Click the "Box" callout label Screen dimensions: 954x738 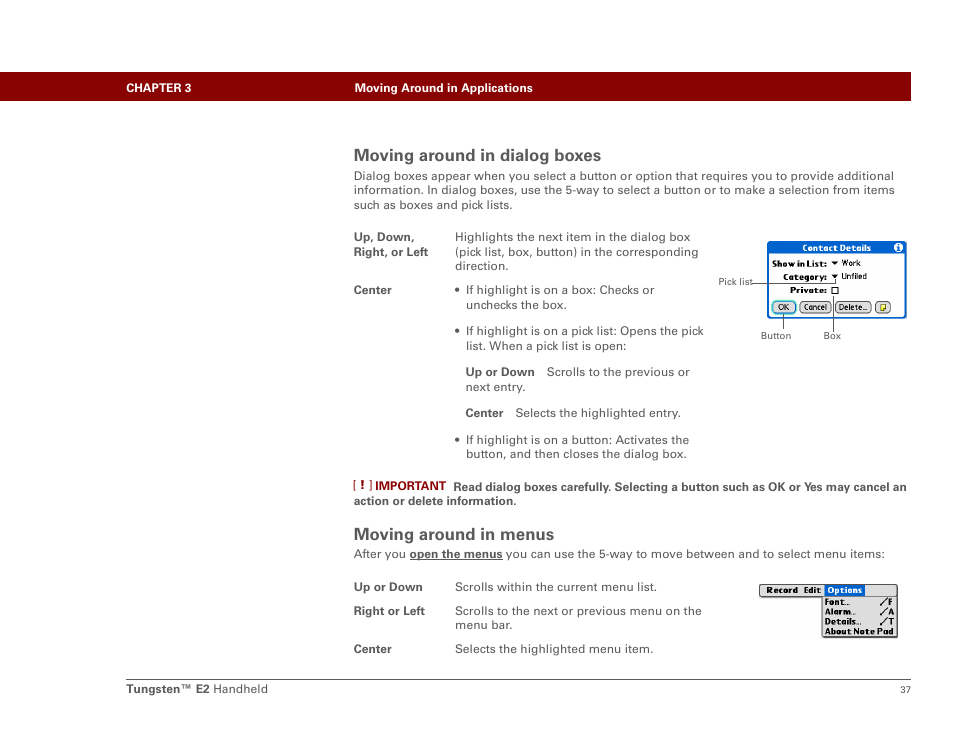(832, 336)
